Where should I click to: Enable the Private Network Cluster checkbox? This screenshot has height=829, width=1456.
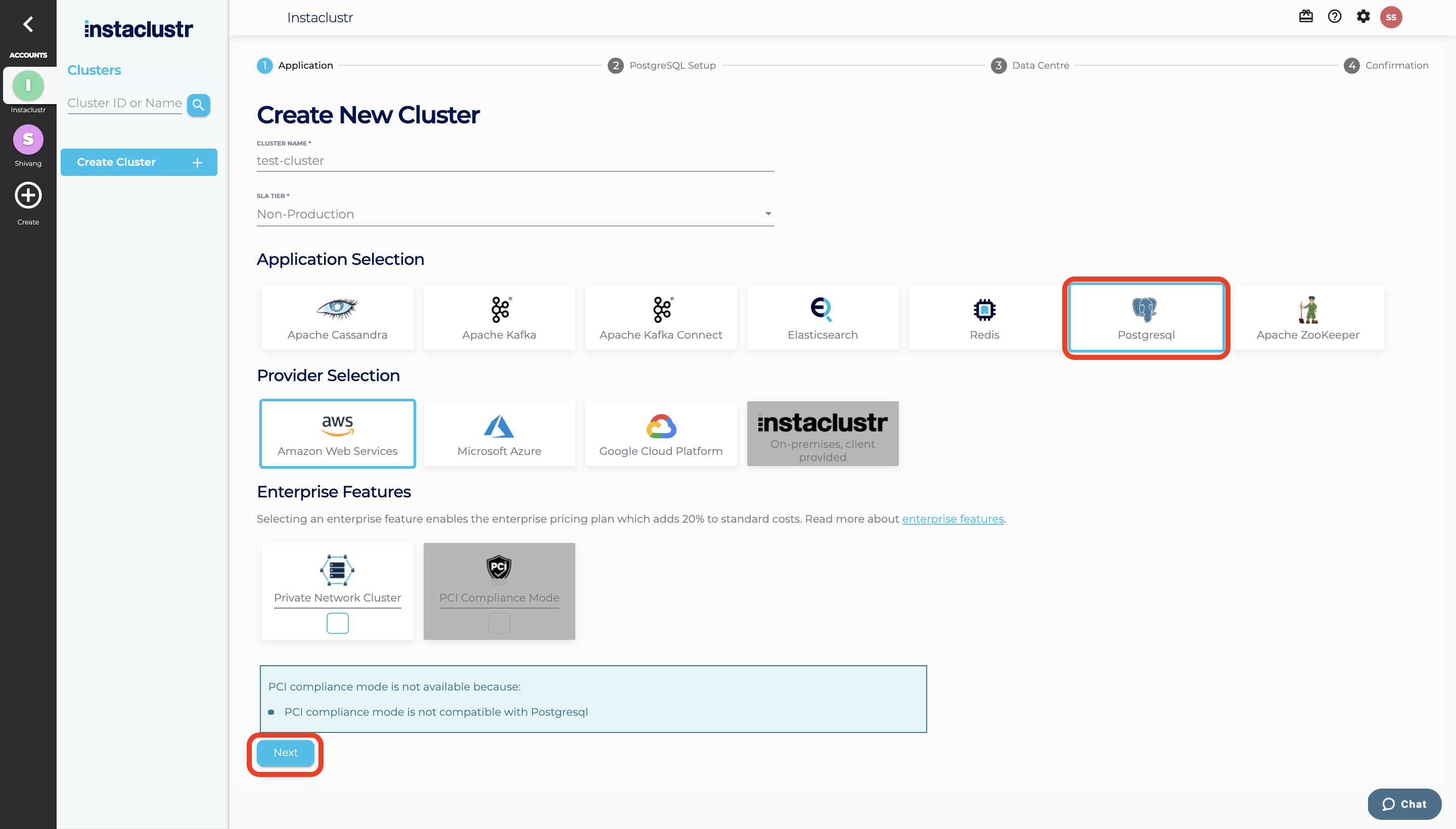(x=337, y=623)
